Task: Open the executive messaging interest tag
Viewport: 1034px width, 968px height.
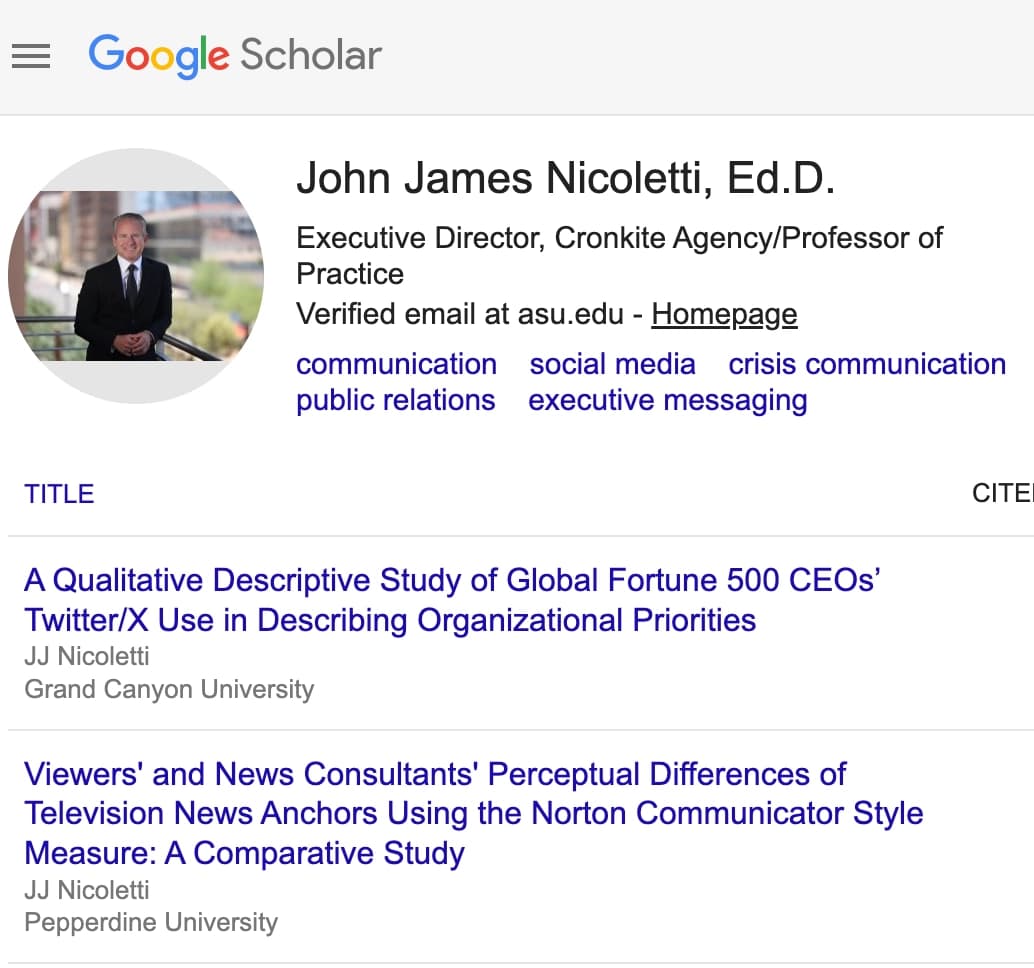Action: pyautogui.click(x=667, y=400)
